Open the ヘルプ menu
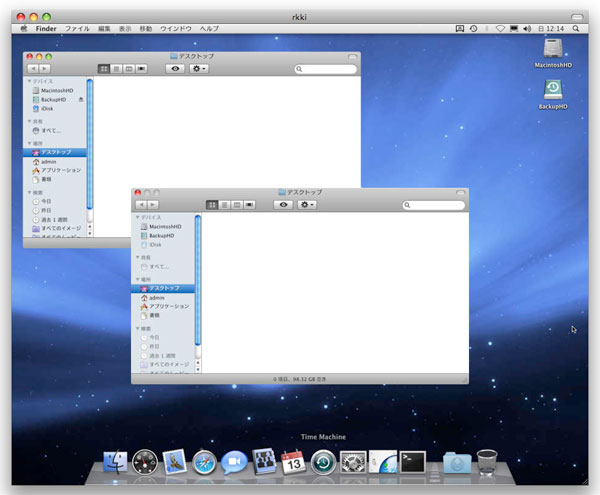600x495 pixels. point(209,29)
